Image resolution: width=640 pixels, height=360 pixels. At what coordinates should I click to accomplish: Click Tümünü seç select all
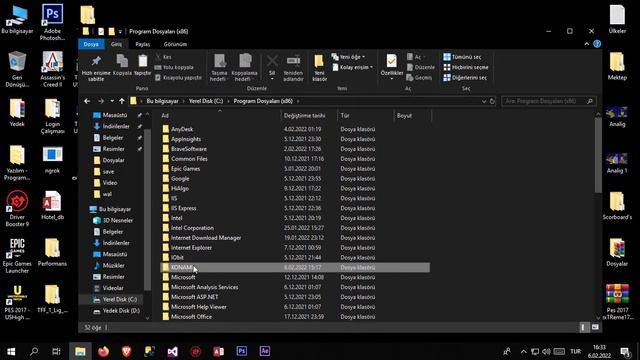[462, 57]
